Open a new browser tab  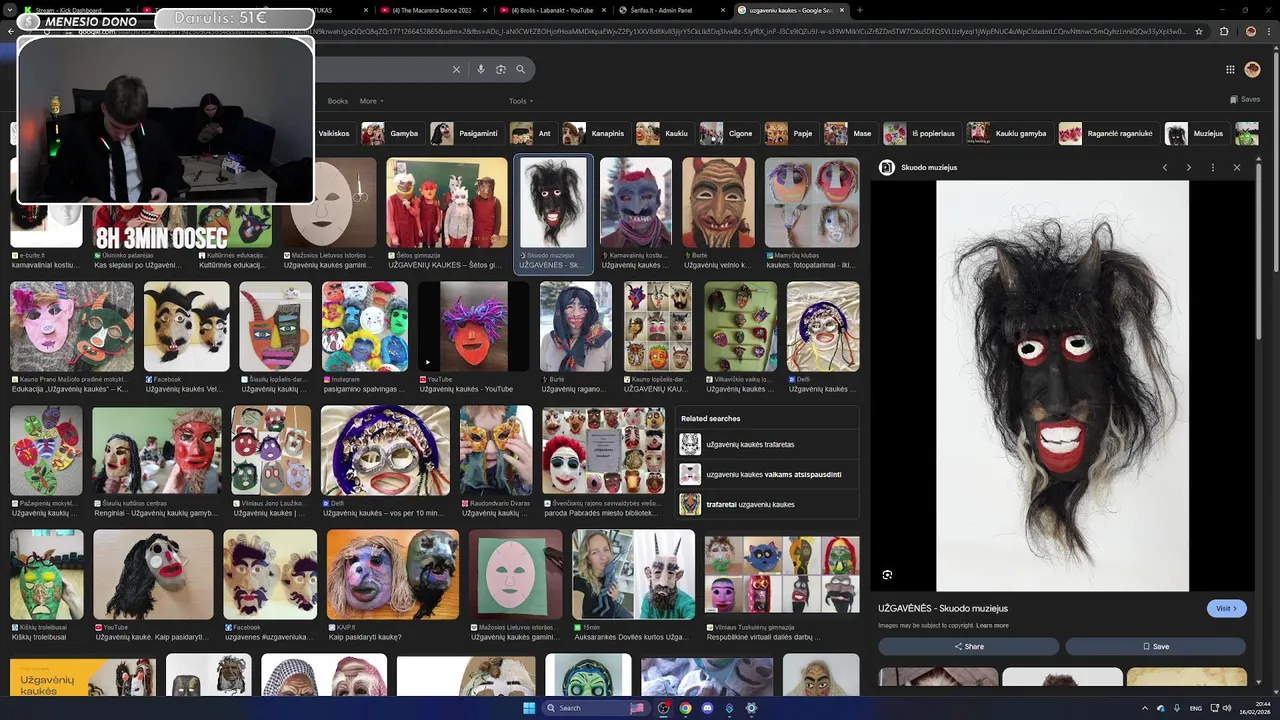[x=860, y=10]
